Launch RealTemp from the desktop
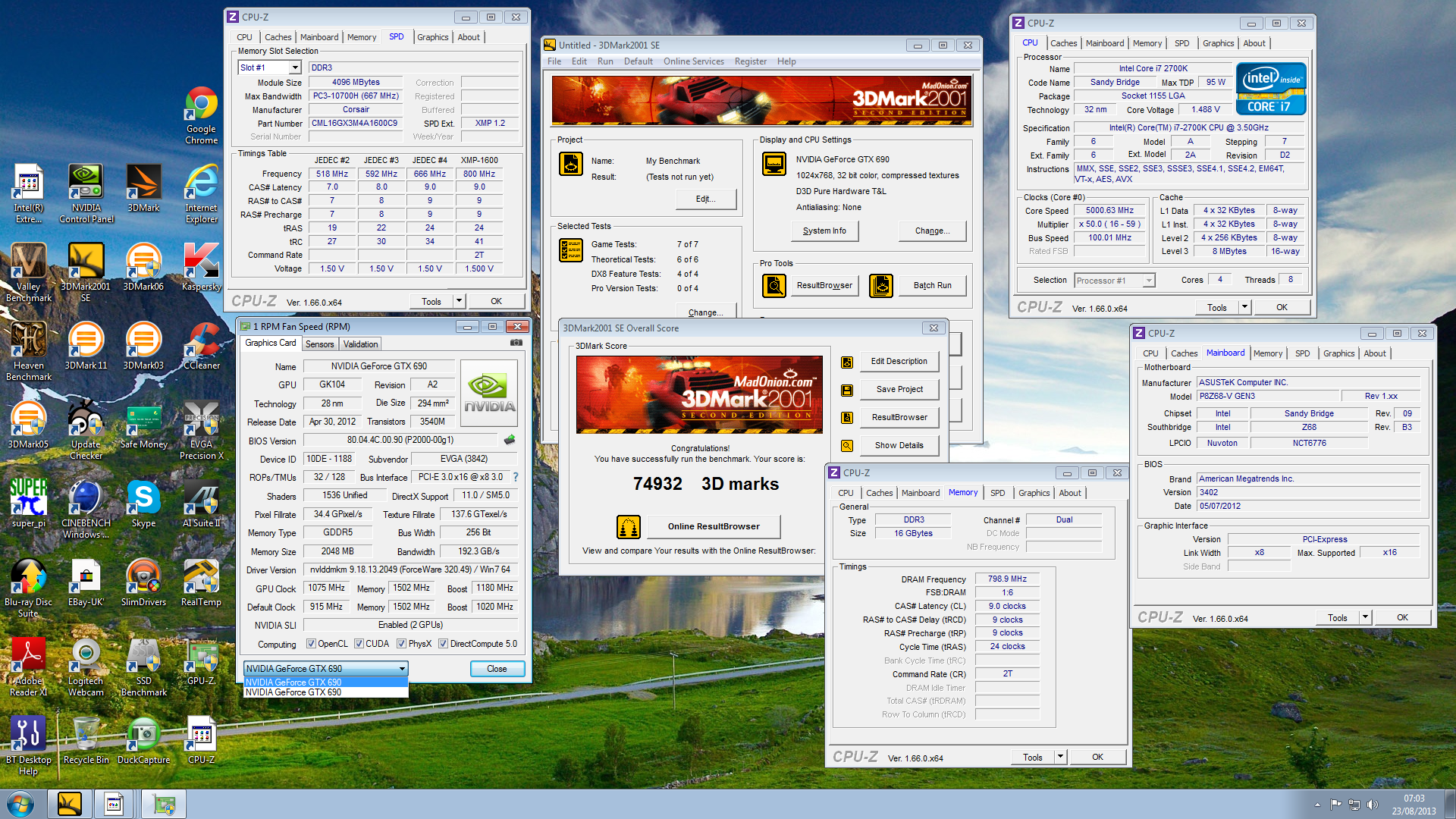Image resolution: width=1456 pixels, height=819 pixels. (x=201, y=583)
